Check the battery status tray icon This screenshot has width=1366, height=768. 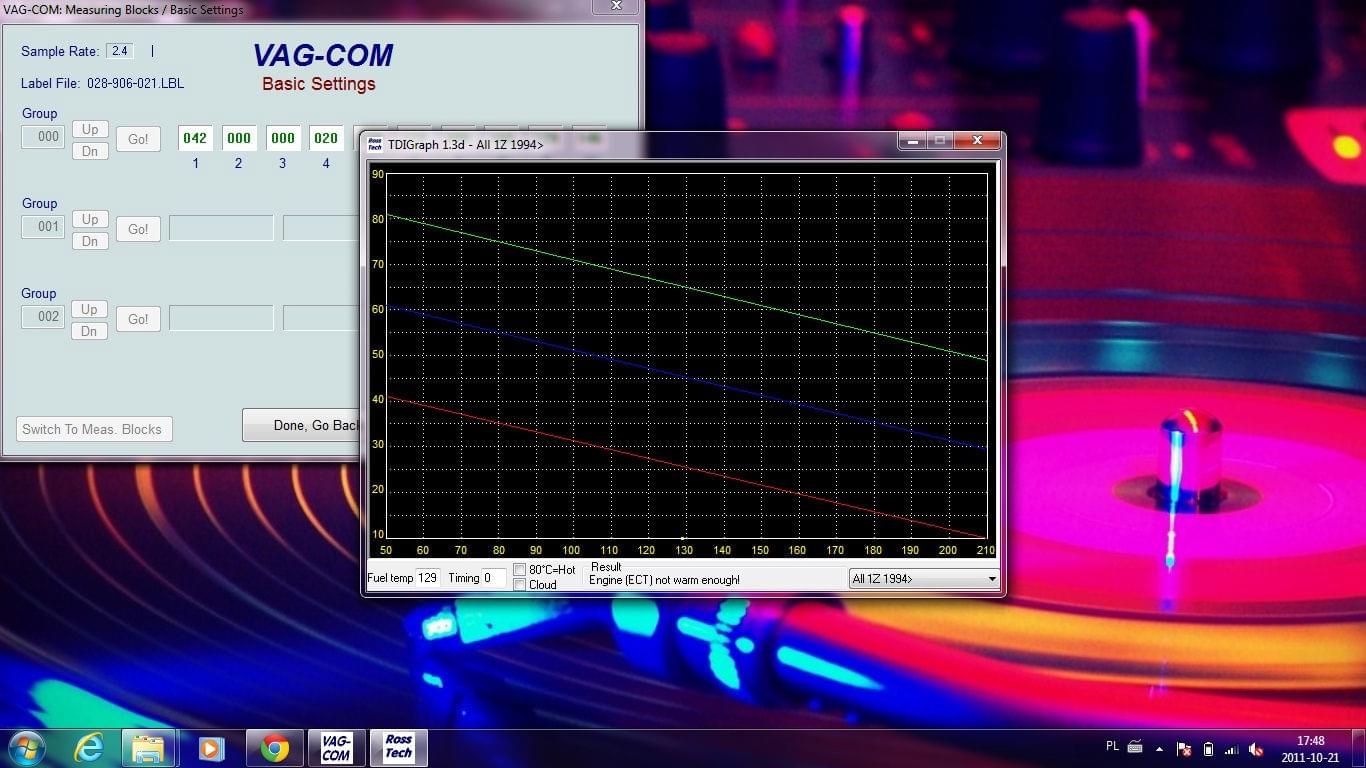(1208, 749)
